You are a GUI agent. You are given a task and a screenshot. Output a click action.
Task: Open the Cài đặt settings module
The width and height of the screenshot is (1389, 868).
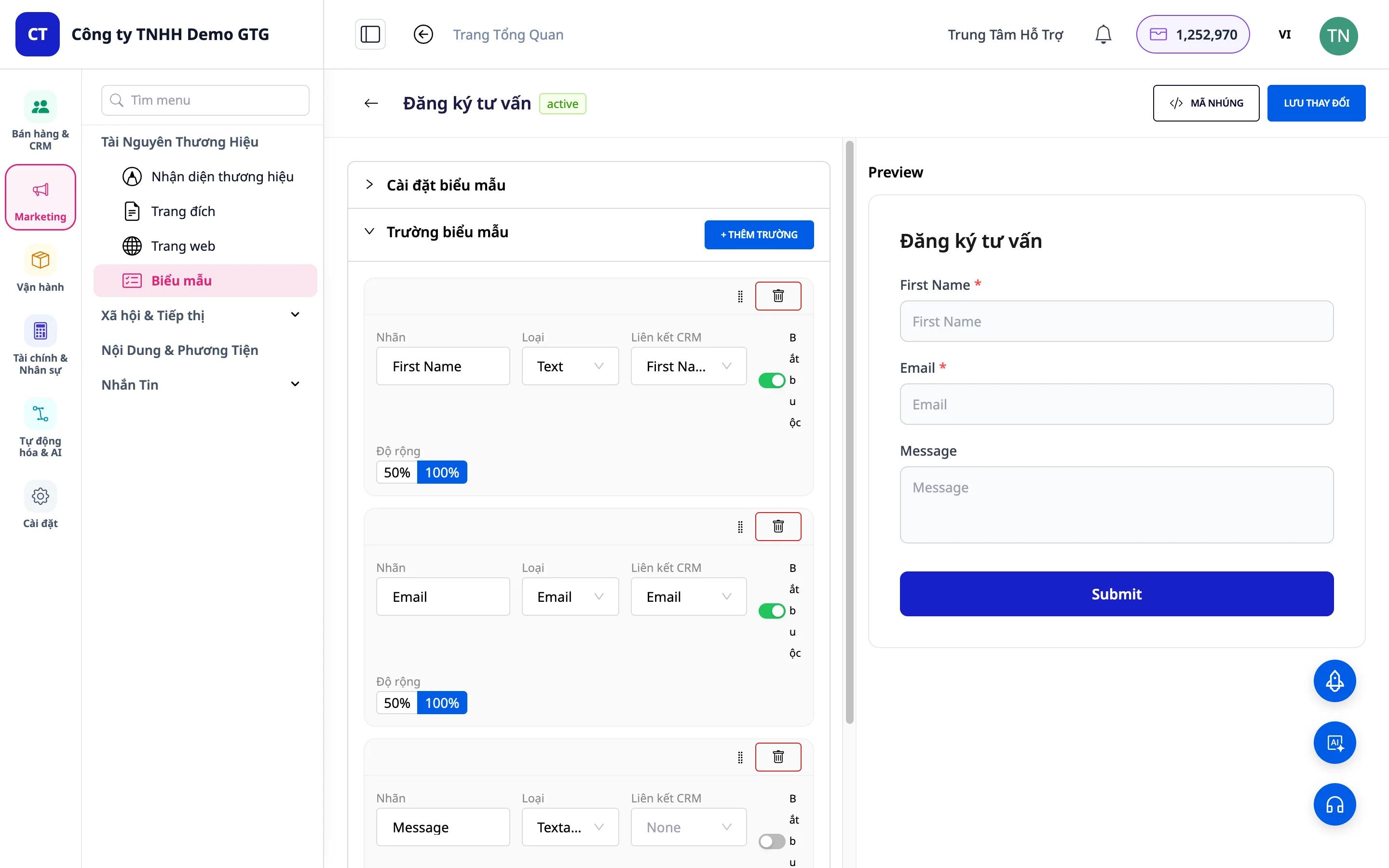[40, 504]
